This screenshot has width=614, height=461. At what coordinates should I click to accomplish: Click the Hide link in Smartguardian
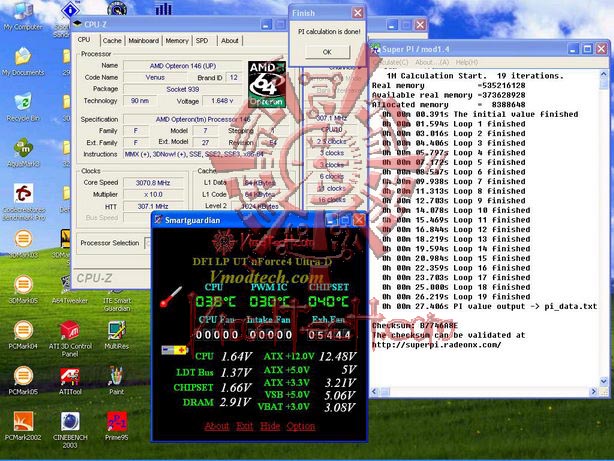270,426
